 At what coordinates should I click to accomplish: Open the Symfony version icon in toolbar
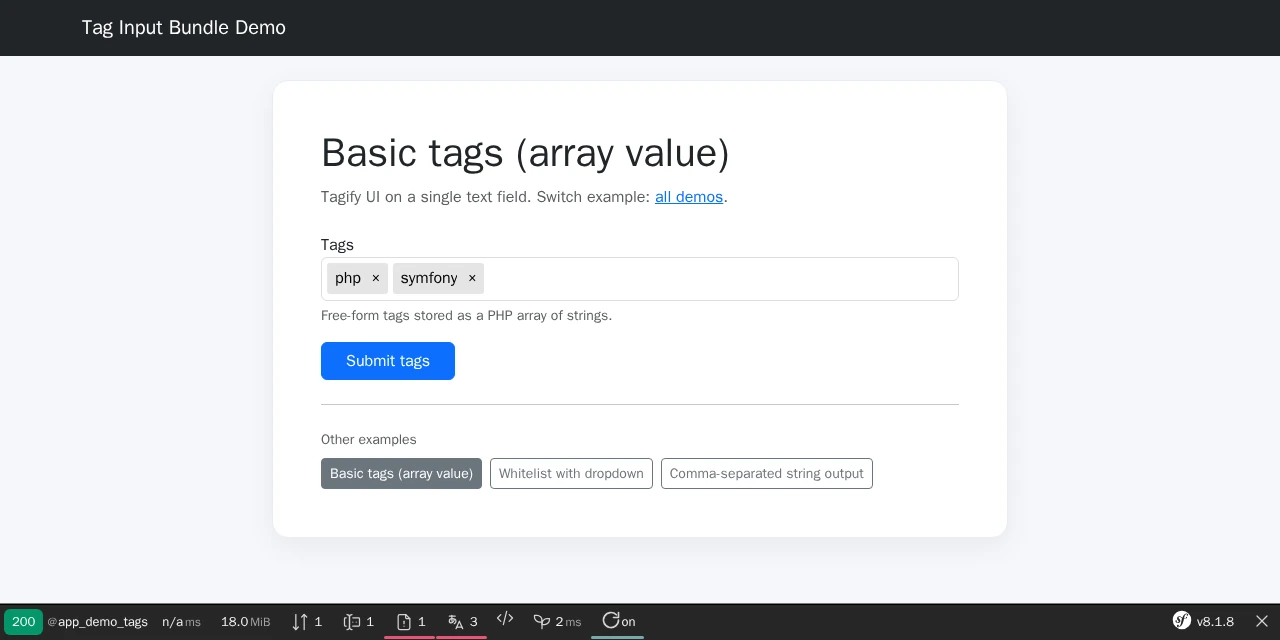tap(1182, 621)
